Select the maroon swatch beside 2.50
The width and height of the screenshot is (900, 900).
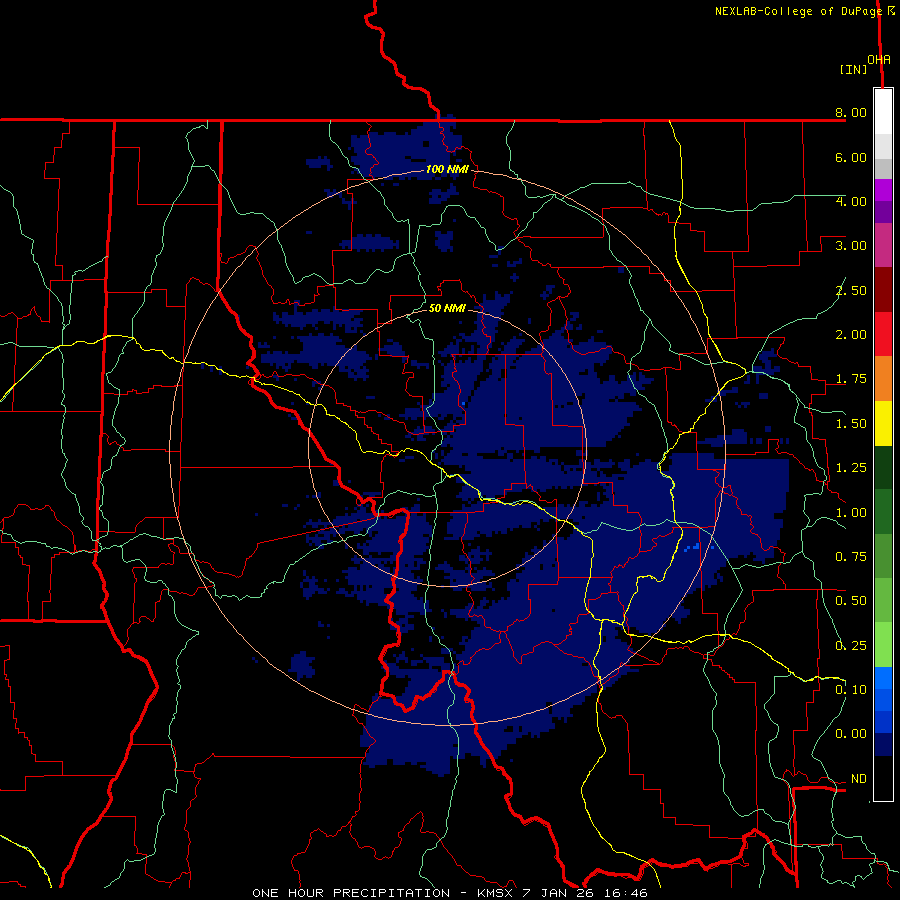pyautogui.click(x=883, y=290)
